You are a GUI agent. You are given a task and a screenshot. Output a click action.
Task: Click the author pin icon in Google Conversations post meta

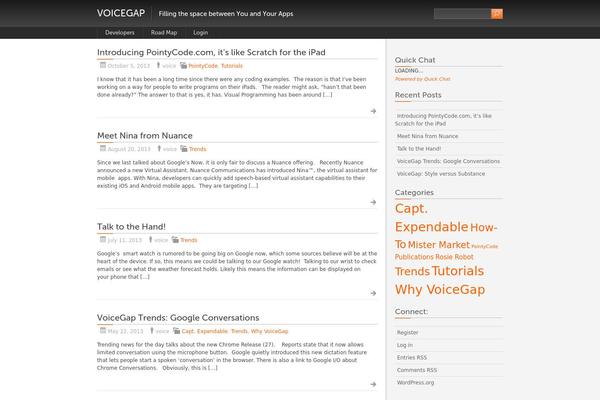pyautogui.click(x=152, y=331)
